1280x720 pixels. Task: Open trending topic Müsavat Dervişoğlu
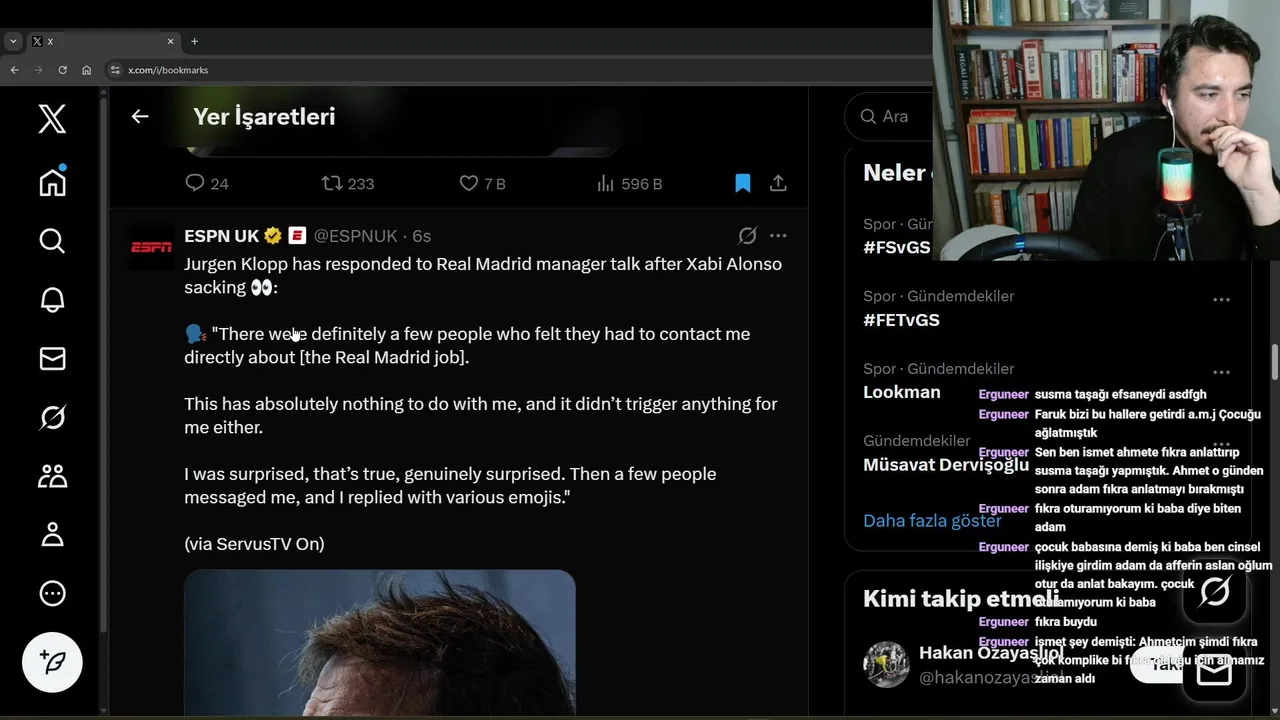pos(946,465)
